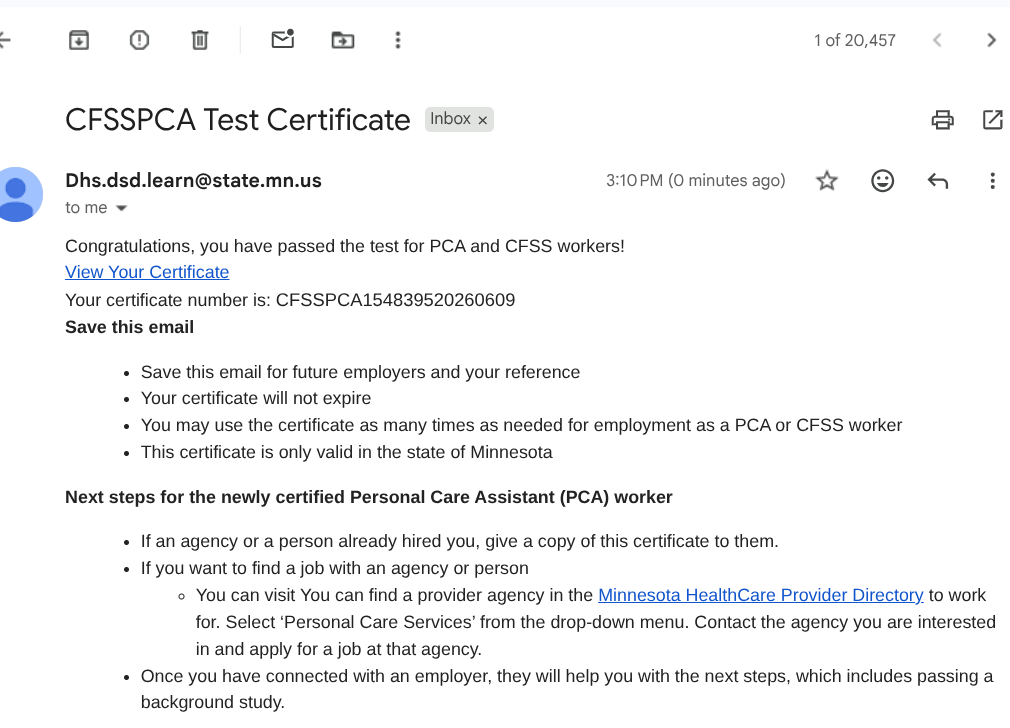1010x728 pixels.
Task: Click the sender's profile avatar
Action: point(18,195)
